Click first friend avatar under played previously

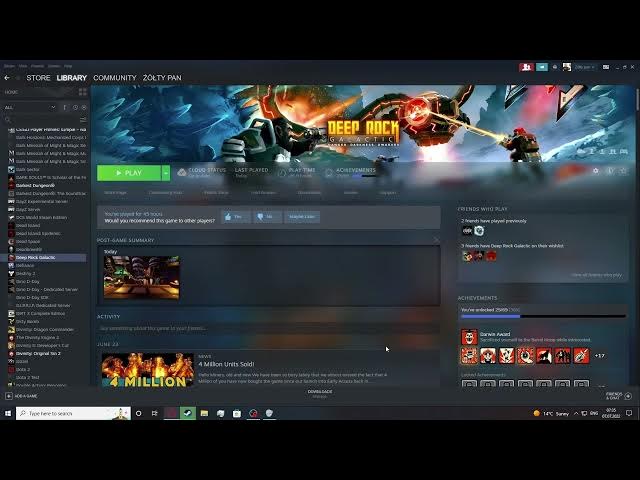pos(467,231)
